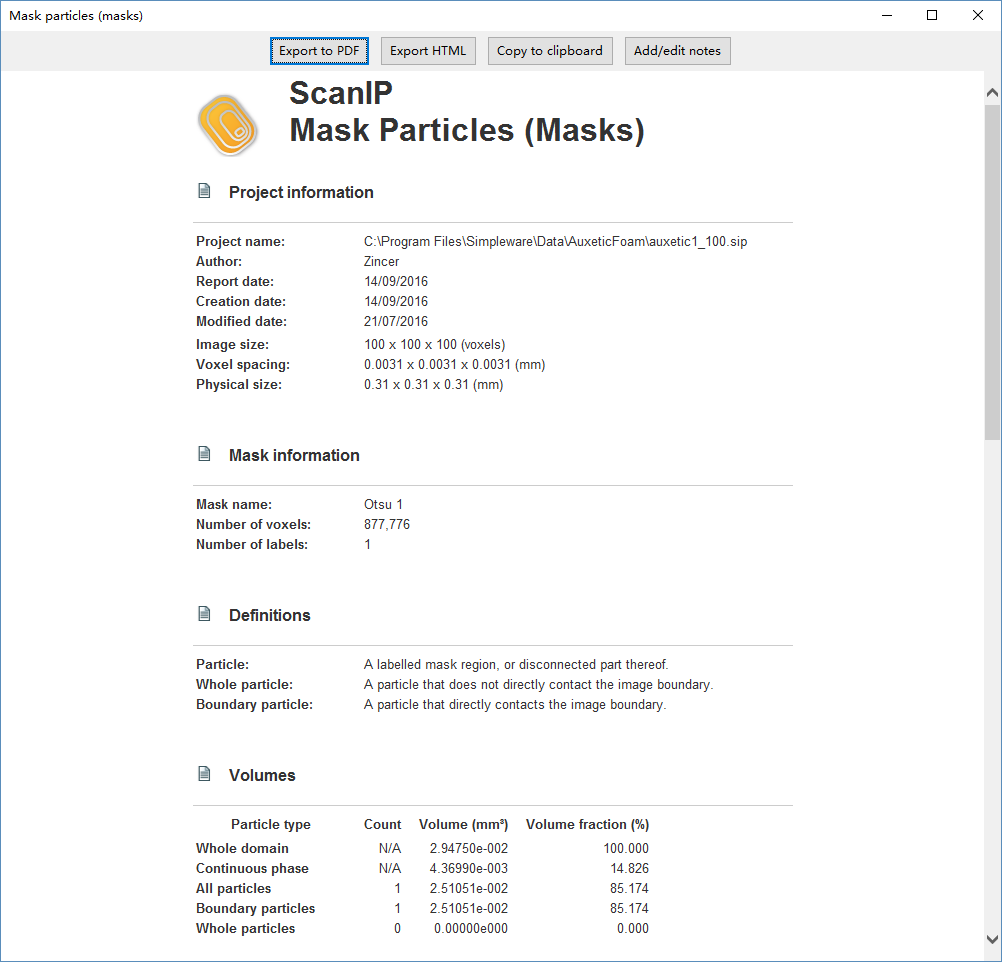The width and height of the screenshot is (1002, 962).
Task: Click the Whole particles row label
Action: click(x=245, y=928)
